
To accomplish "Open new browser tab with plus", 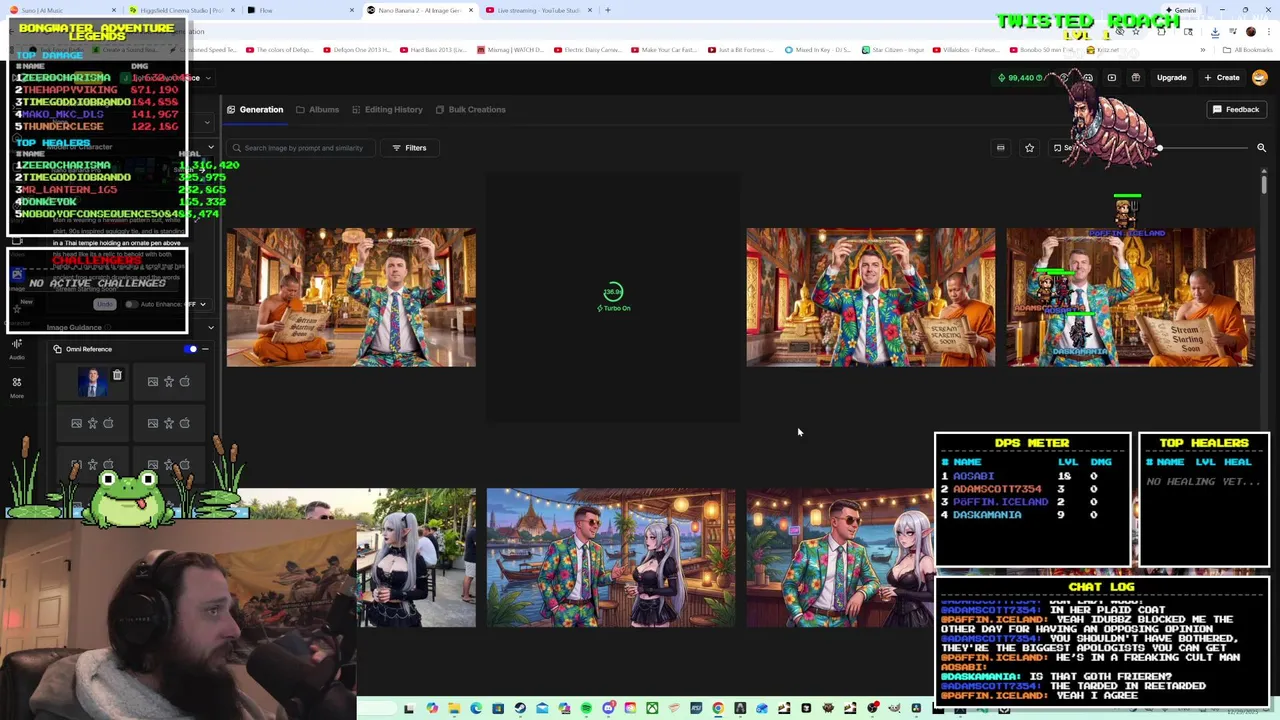I will [607, 10].
